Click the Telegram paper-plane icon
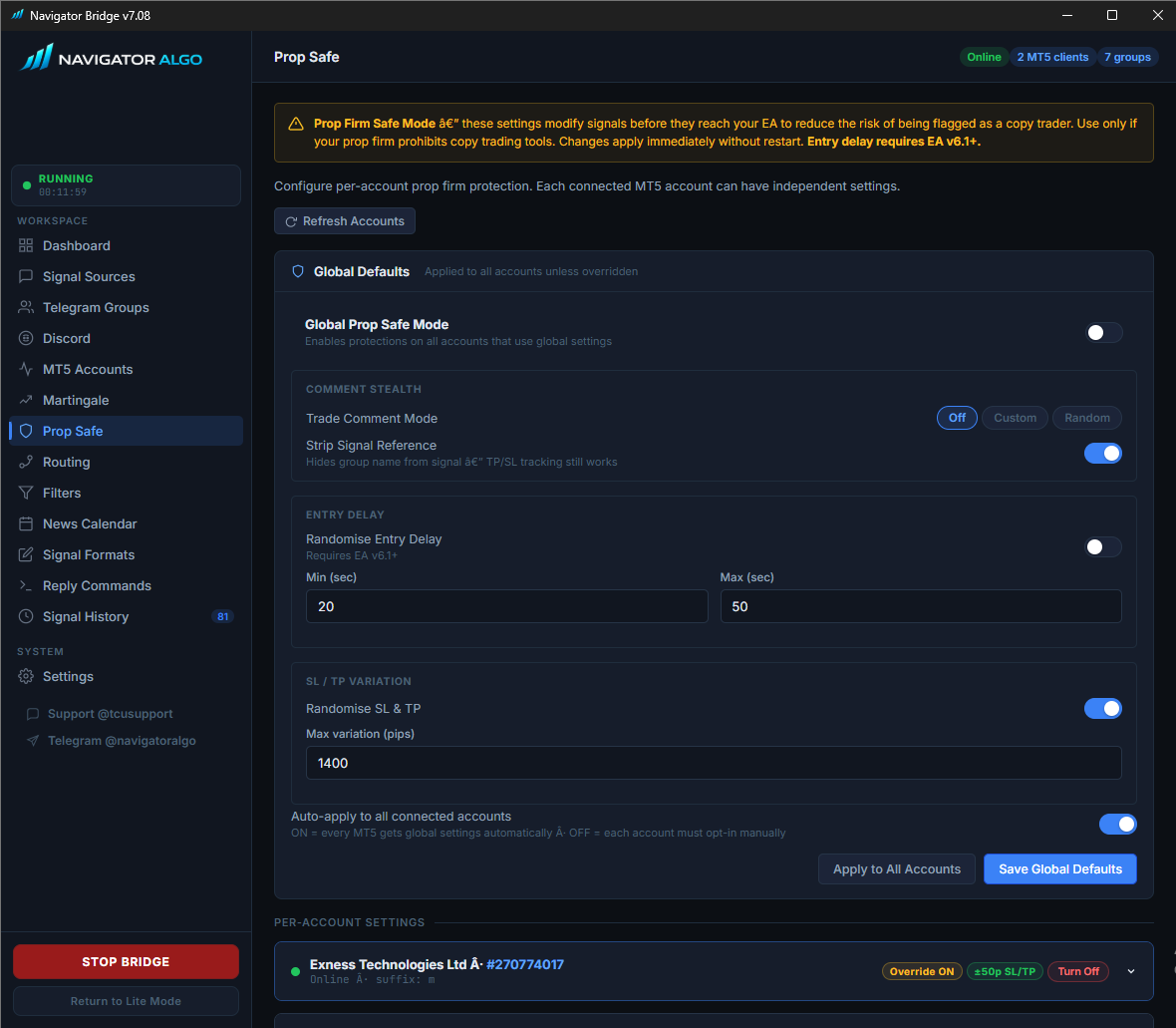Viewport: 1176px width, 1028px height. tap(32, 741)
